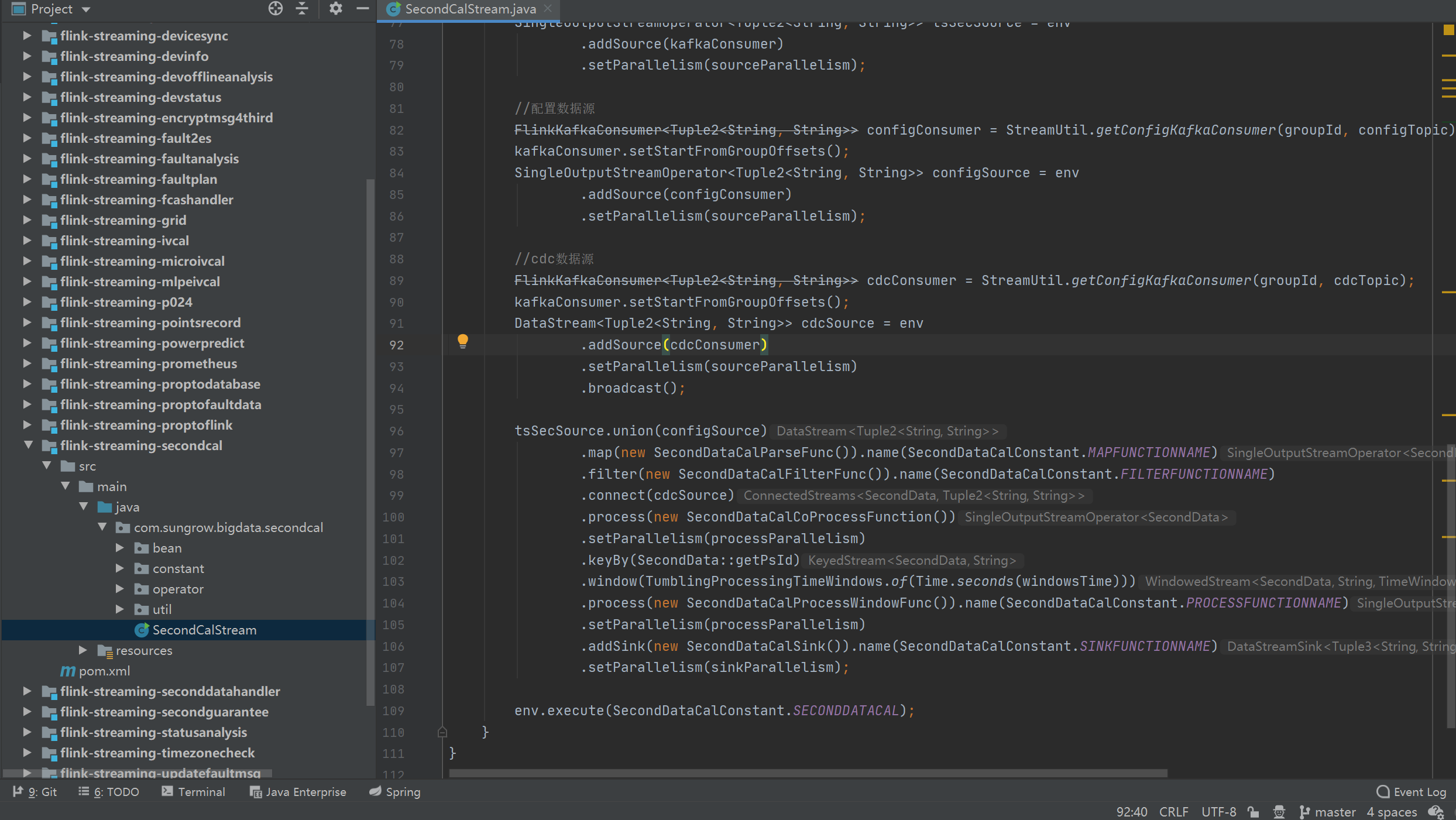Screen dimensions: 1456x820
Task: Click the analysis status square in top-right gutter
Action: coord(1448,30)
